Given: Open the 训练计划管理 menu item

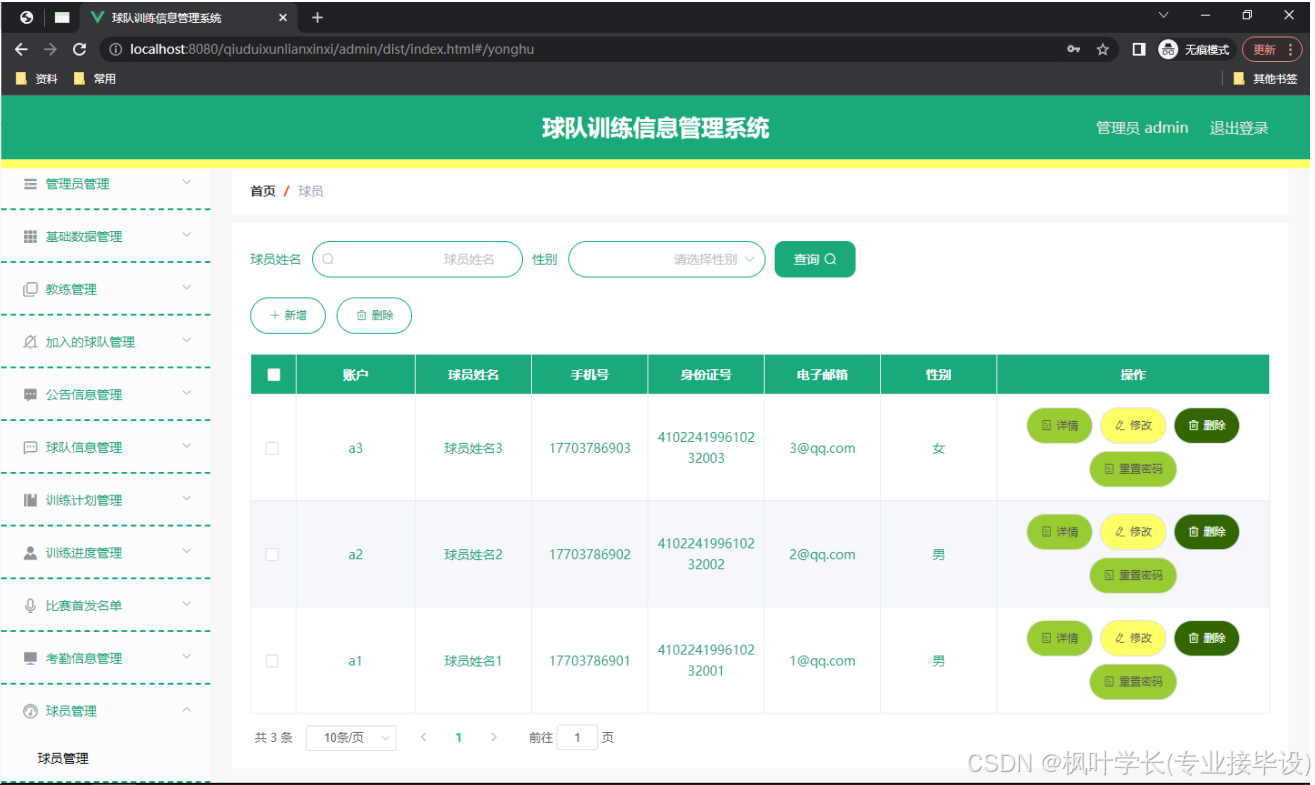Looking at the screenshot, I should 106,500.
